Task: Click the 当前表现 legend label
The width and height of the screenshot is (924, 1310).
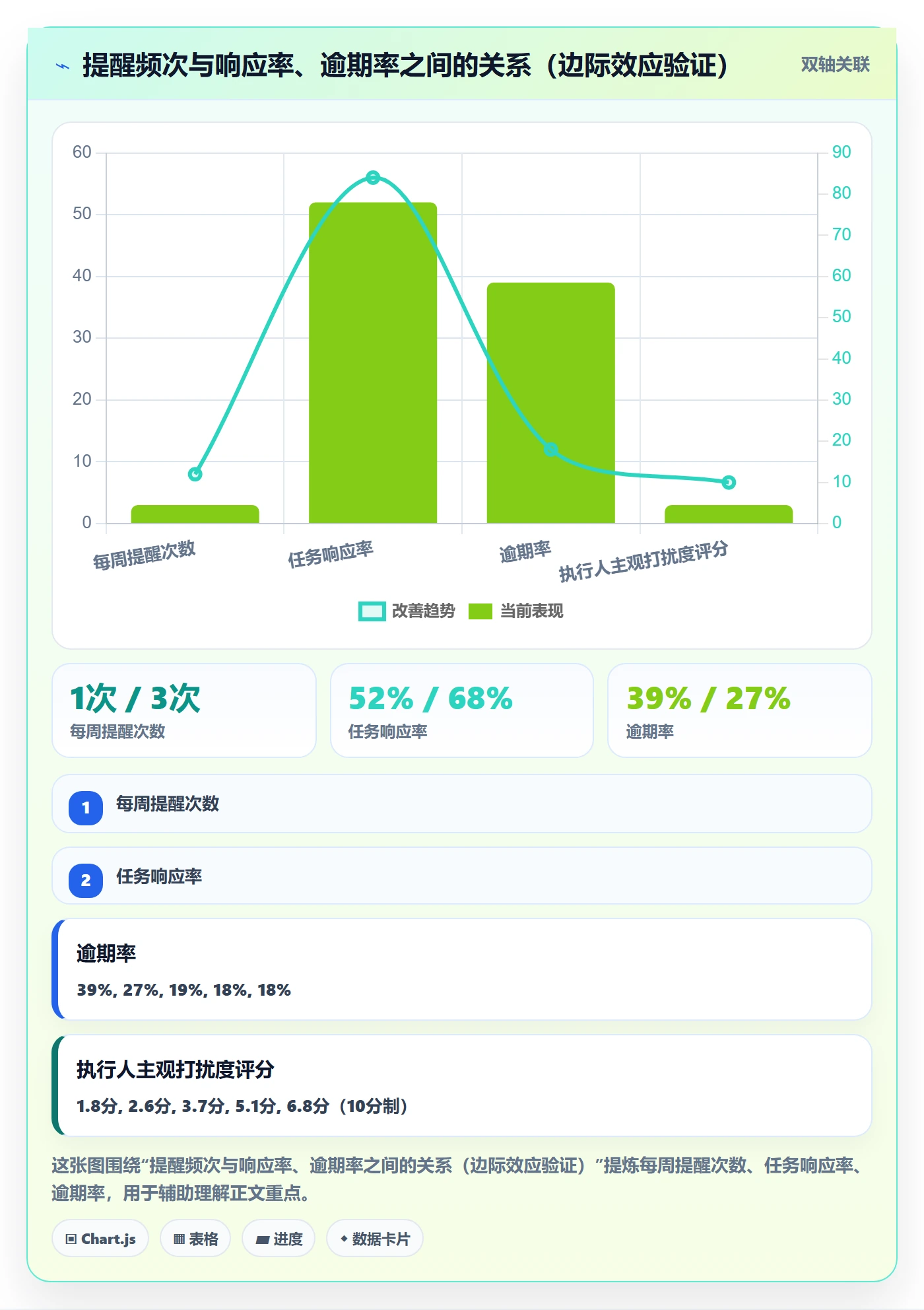Action: 532,611
